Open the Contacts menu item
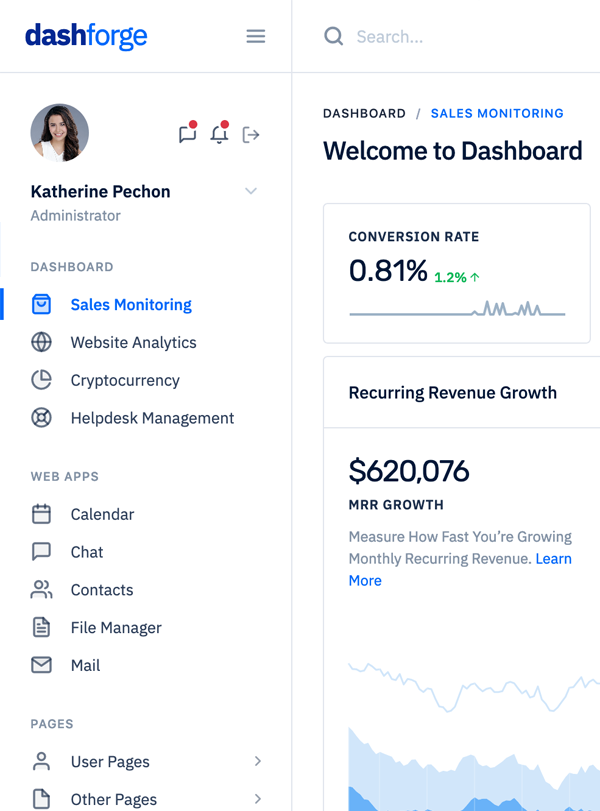This screenshot has width=600, height=811. click(101, 590)
